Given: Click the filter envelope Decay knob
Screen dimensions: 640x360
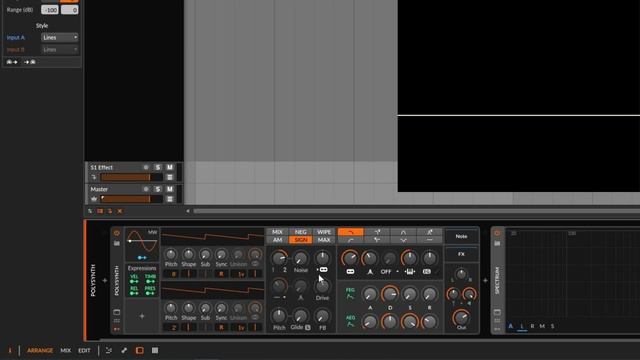Looking at the screenshot, I should click(390, 294).
